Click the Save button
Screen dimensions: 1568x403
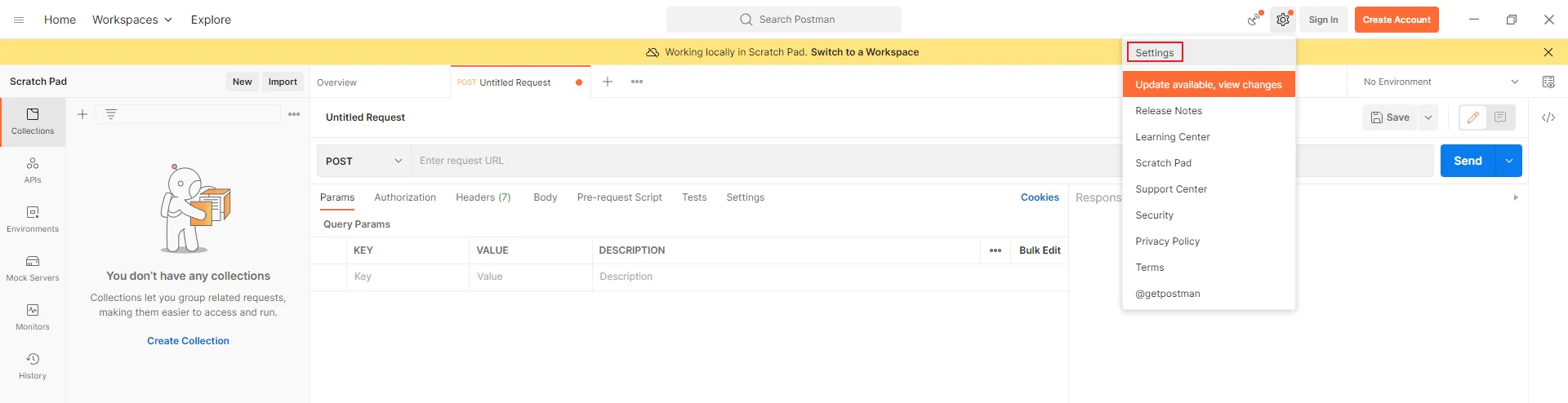(x=1390, y=117)
